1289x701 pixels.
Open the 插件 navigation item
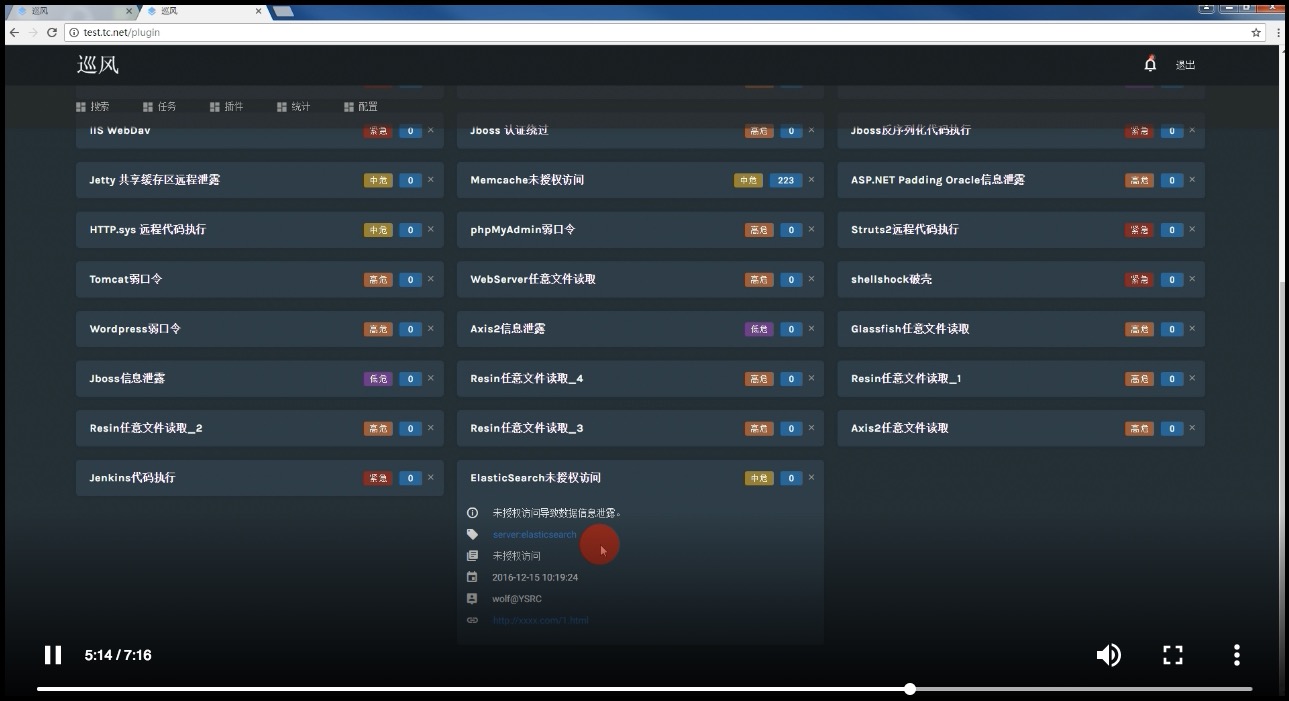pos(227,106)
